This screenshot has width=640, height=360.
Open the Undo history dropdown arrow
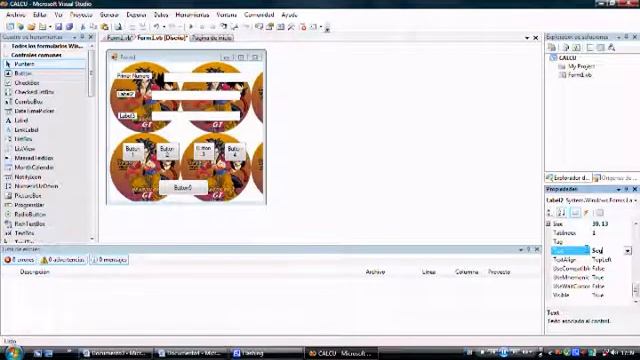click(164, 27)
